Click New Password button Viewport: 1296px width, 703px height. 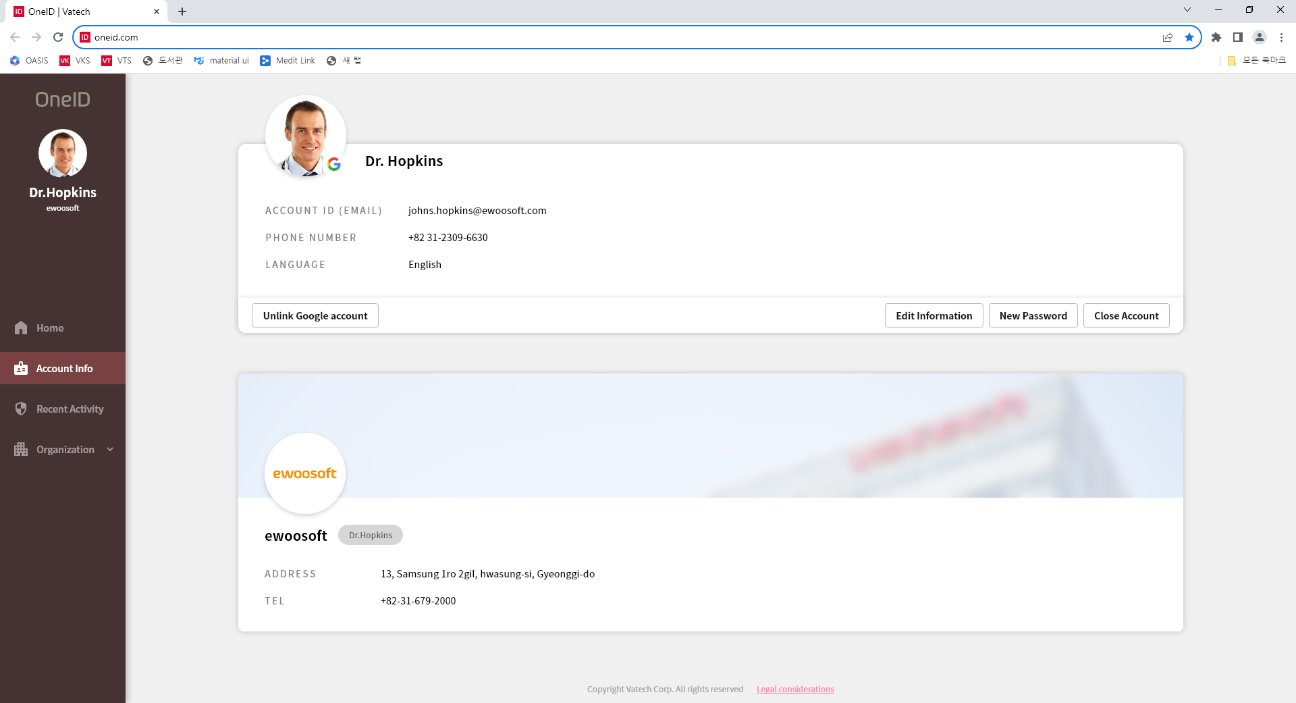pos(1033,316)
